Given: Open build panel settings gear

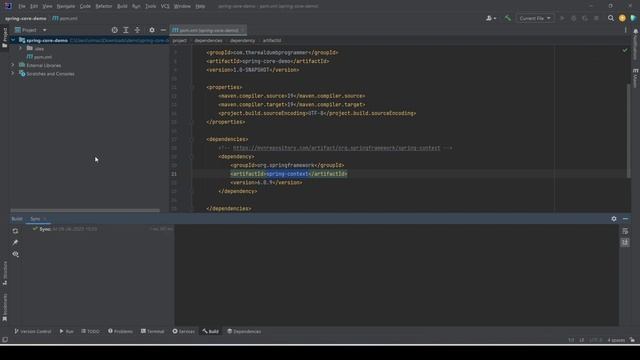Looking at the screenshot, I should [x=614, y=219].
